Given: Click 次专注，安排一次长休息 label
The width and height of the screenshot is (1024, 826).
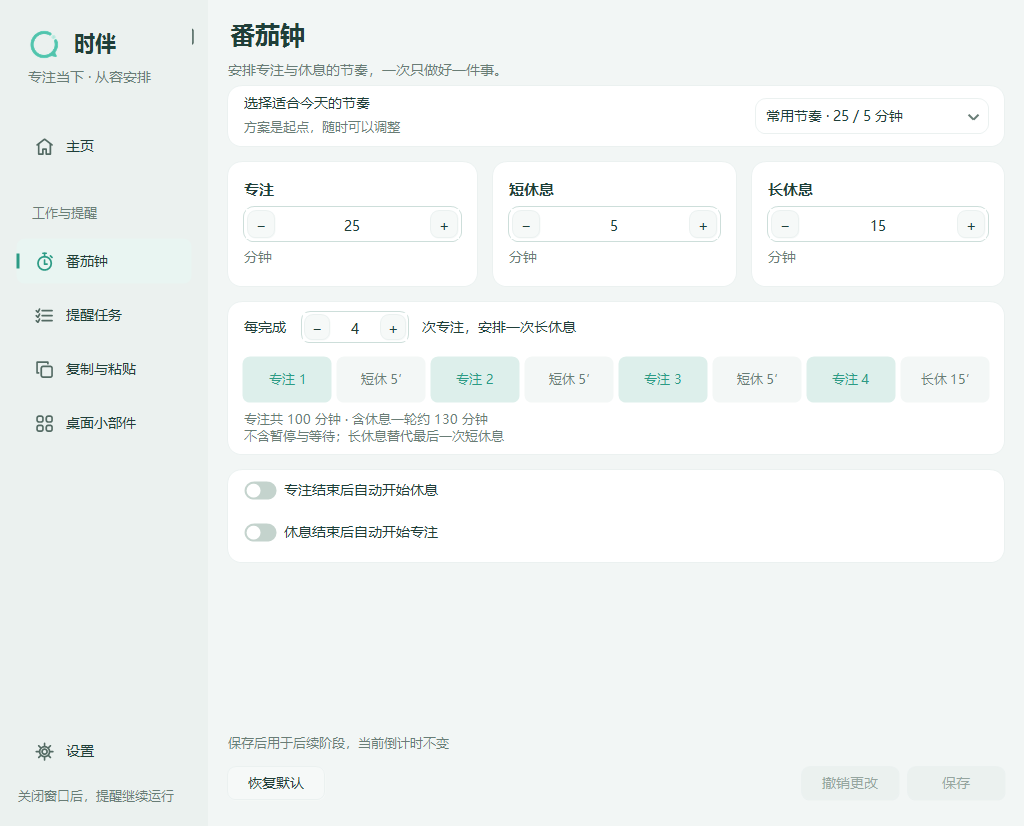Looking at the screenshot, I should [499, 327].
